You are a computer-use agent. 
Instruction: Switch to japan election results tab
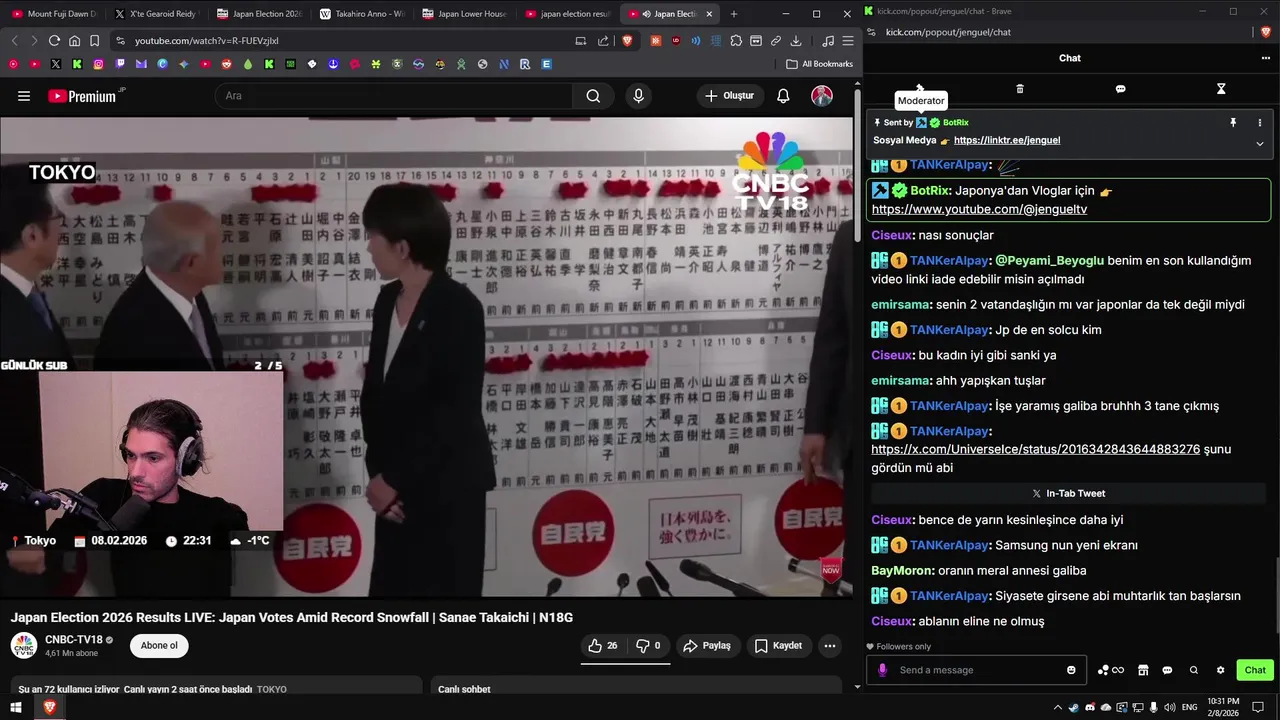click(566, 14)
